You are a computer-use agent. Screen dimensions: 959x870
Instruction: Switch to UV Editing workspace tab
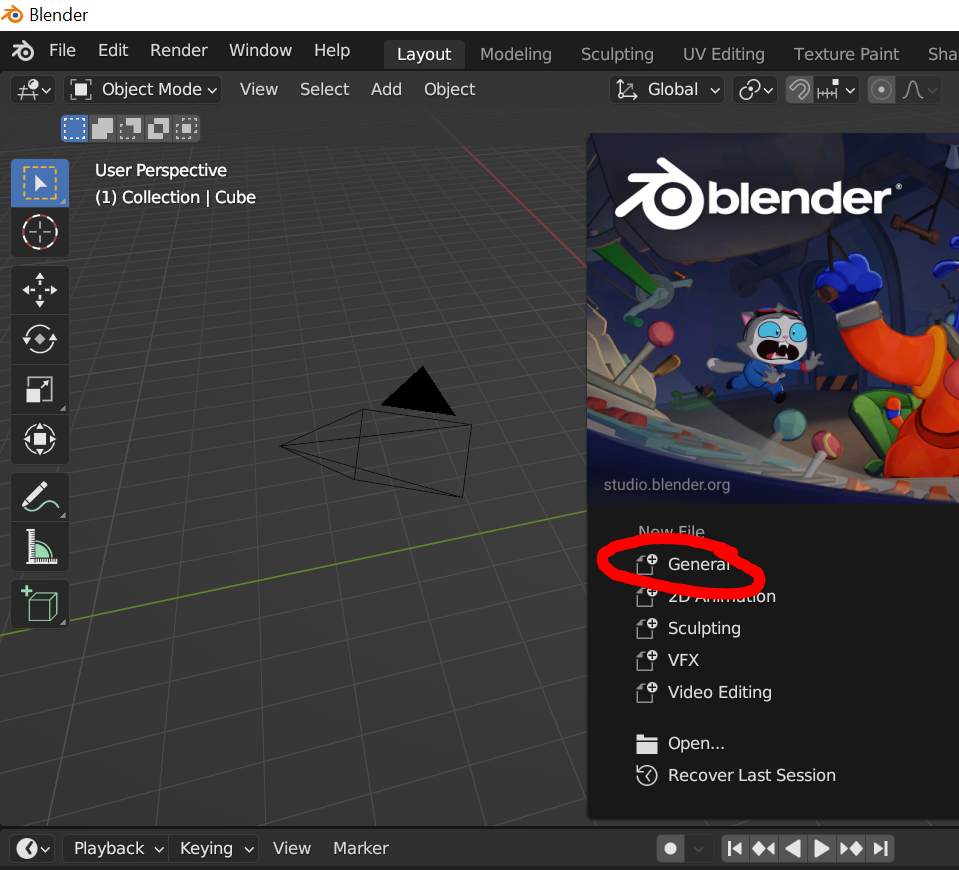[x=724, y=54]
